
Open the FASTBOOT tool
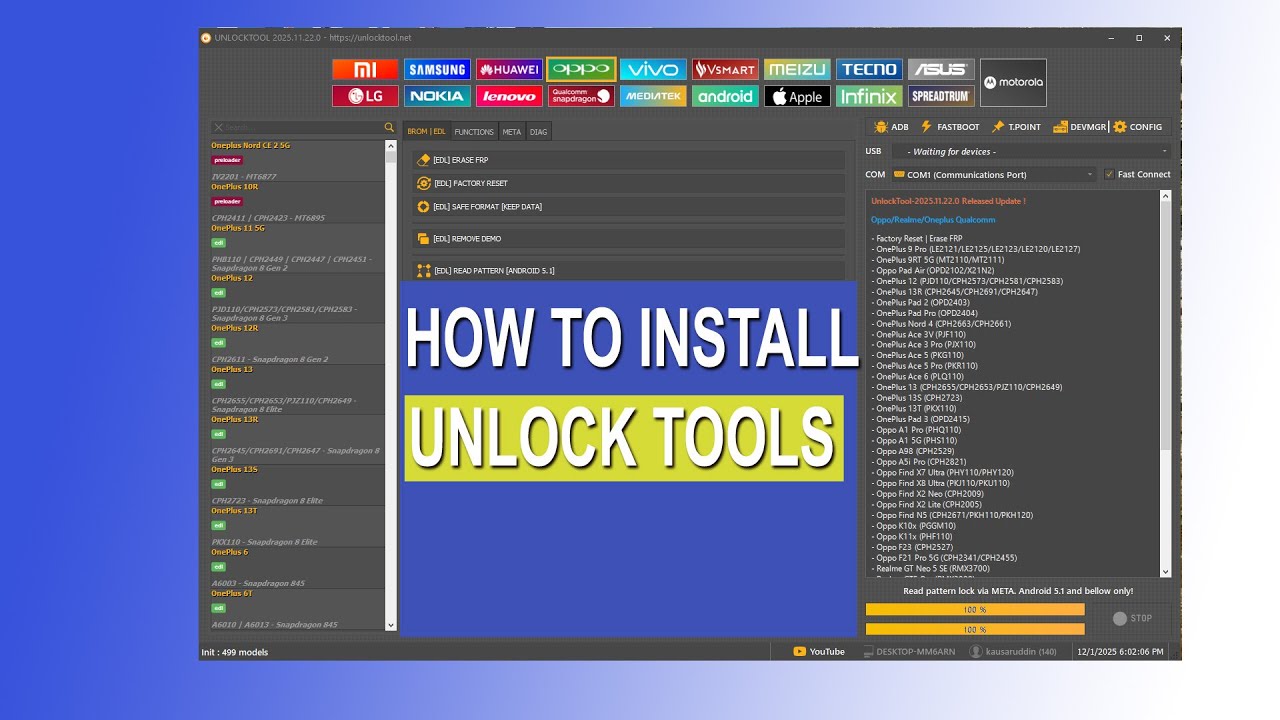(x=949, y=127)
